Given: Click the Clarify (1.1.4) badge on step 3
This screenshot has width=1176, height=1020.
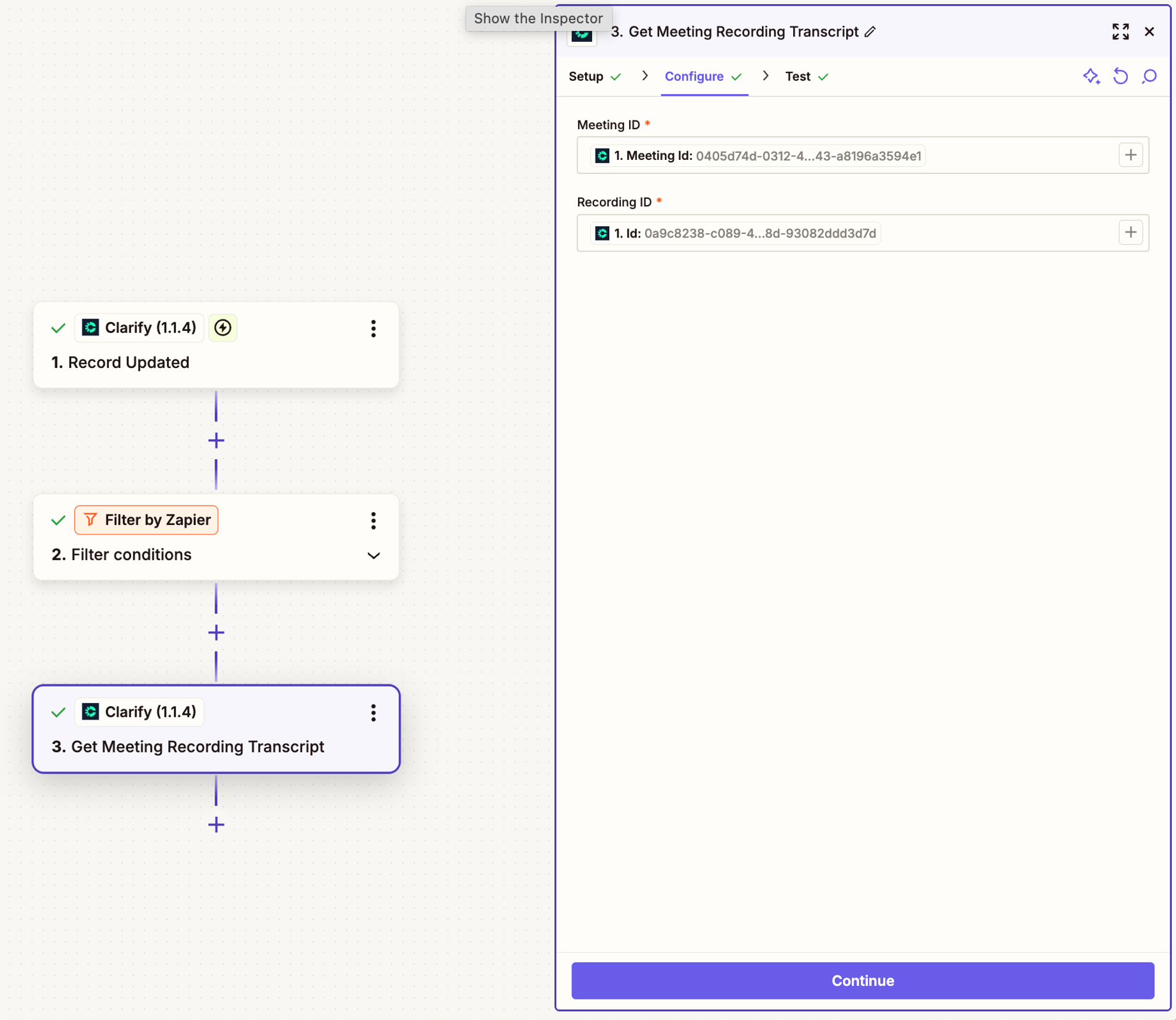Looking at the screenshot, I should coord(139,712).
